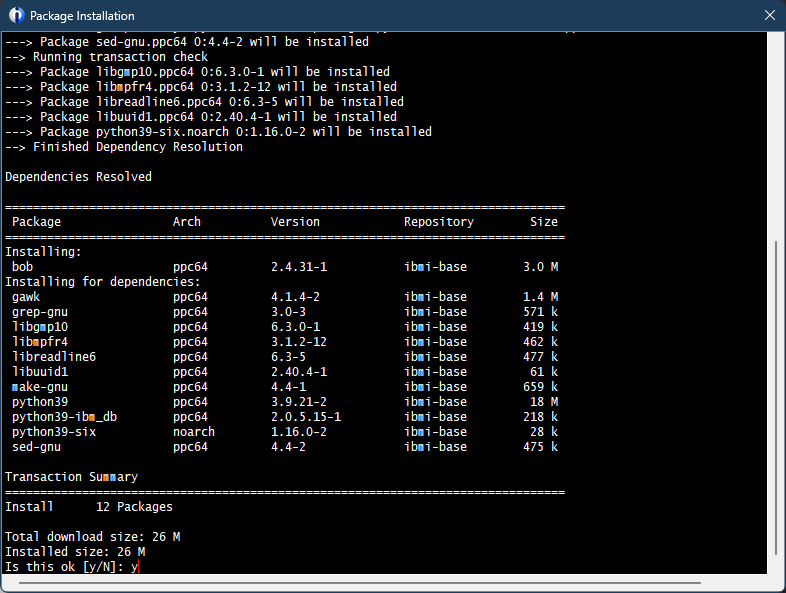
Task: Click the 'Size' column header
Action: click(544, 222)
